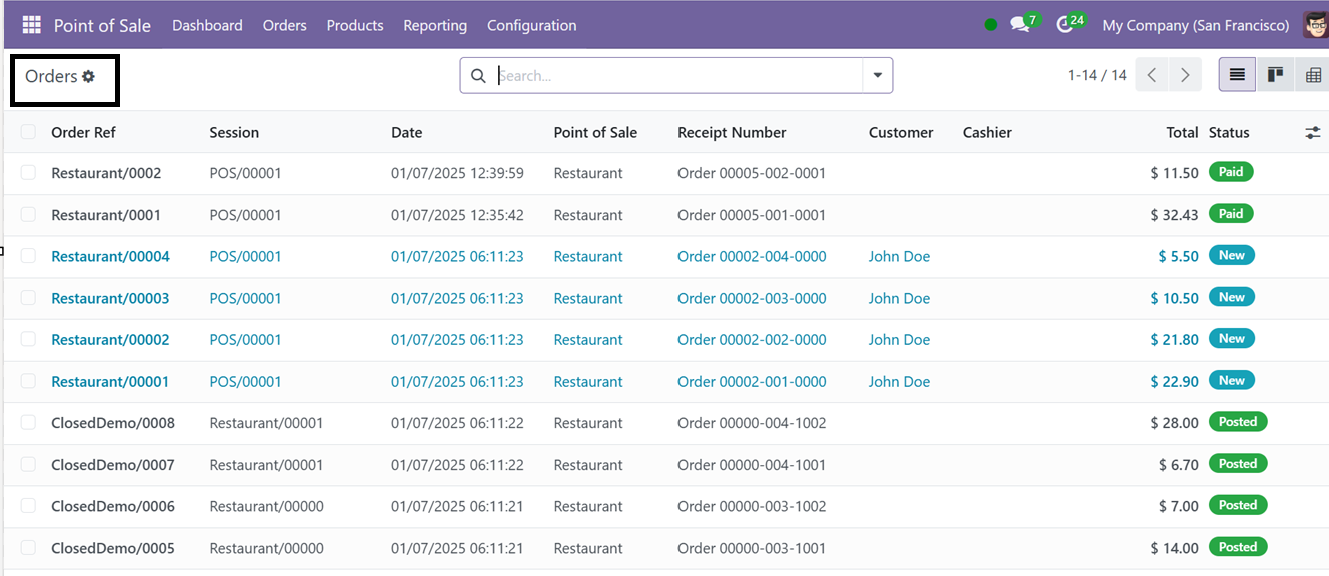Tick checkbox for Restaurant/00004 order

[x=28, y=256]
